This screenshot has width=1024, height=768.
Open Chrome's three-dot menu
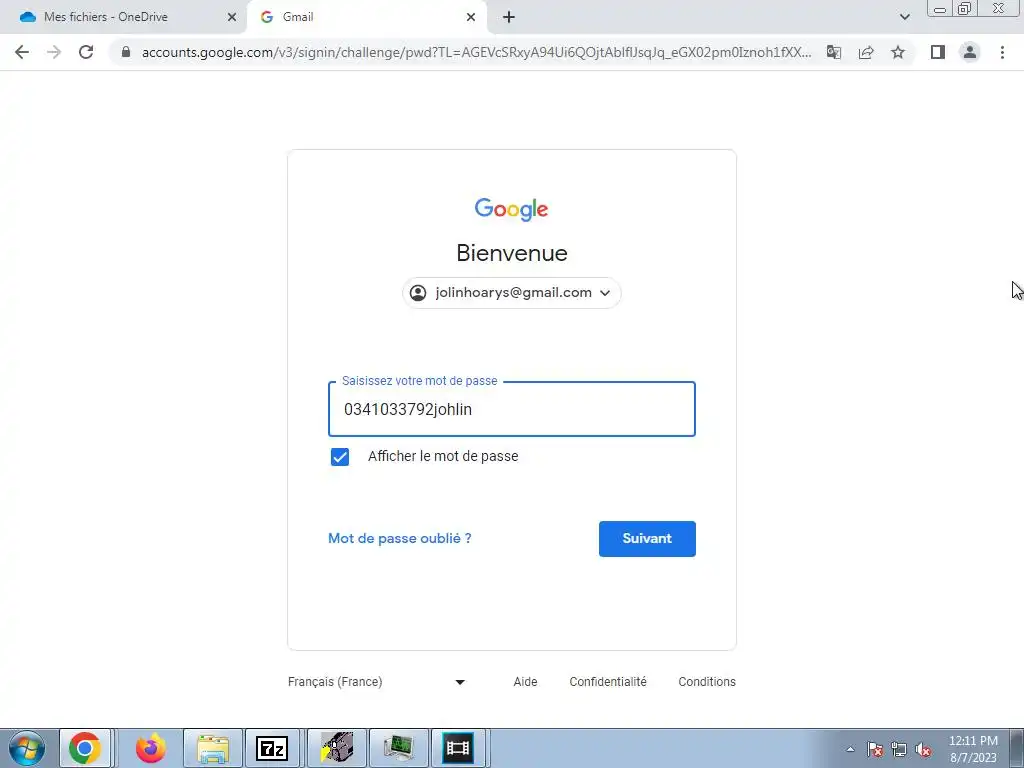tap(1002, 52)
